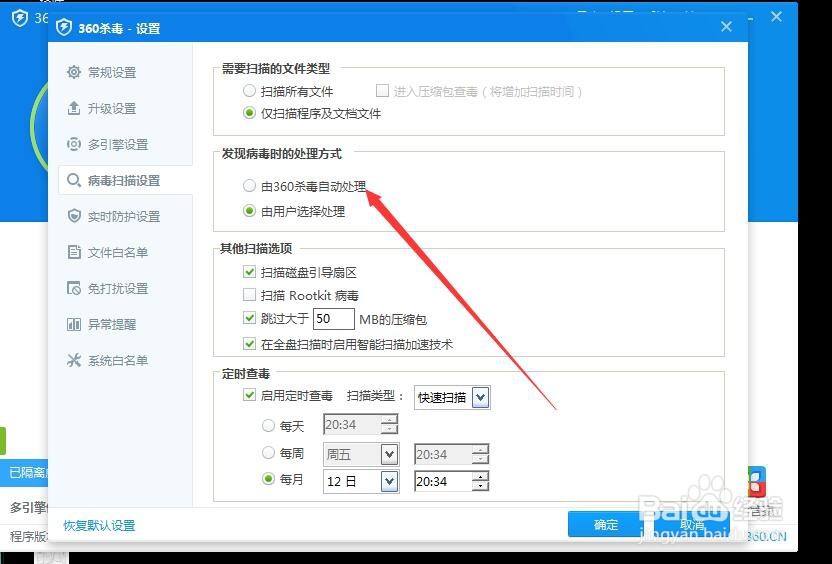Close the 360杀毒 设置 dialog

[x=726, y=27]
